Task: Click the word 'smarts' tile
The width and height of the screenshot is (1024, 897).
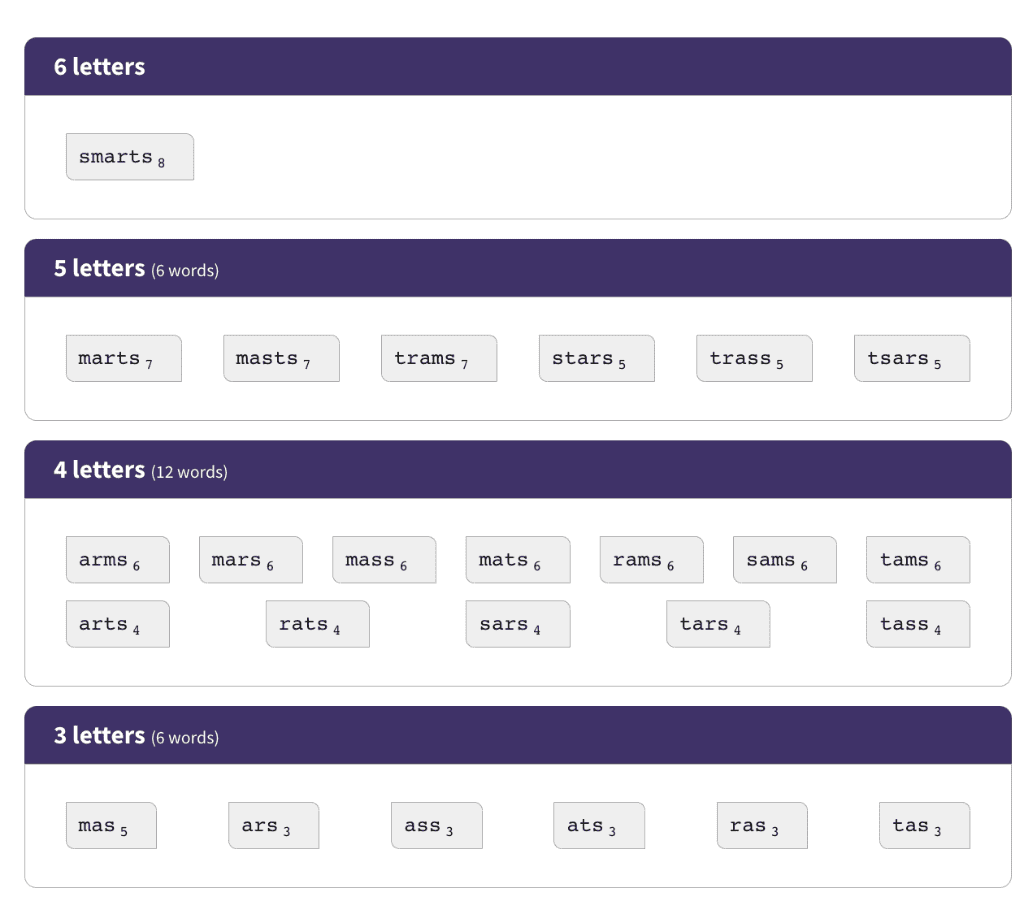Action: click(129, 157)
